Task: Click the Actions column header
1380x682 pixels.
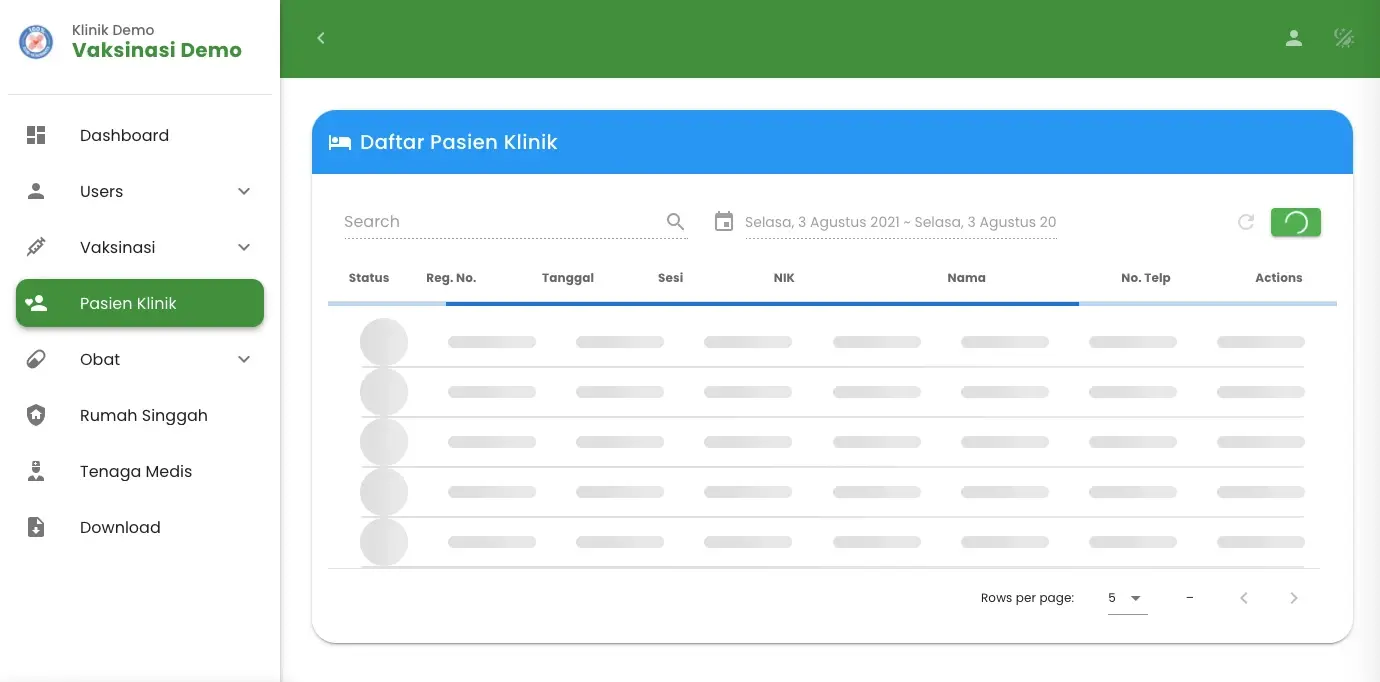Action: pos(1279,278)
